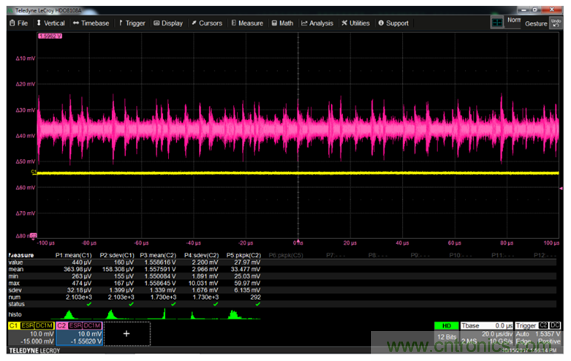Open the Trigger descriptor box
The width and height of the screenshot is (571, 361).
tap(537, 334)
